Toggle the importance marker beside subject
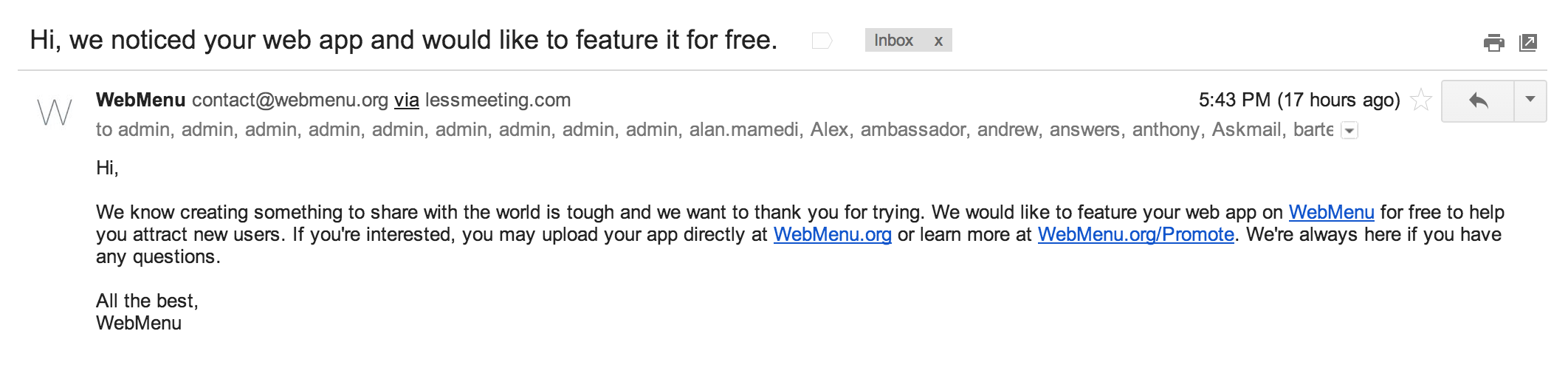The height and width of the screenshot is (365, 1568). 822,41
